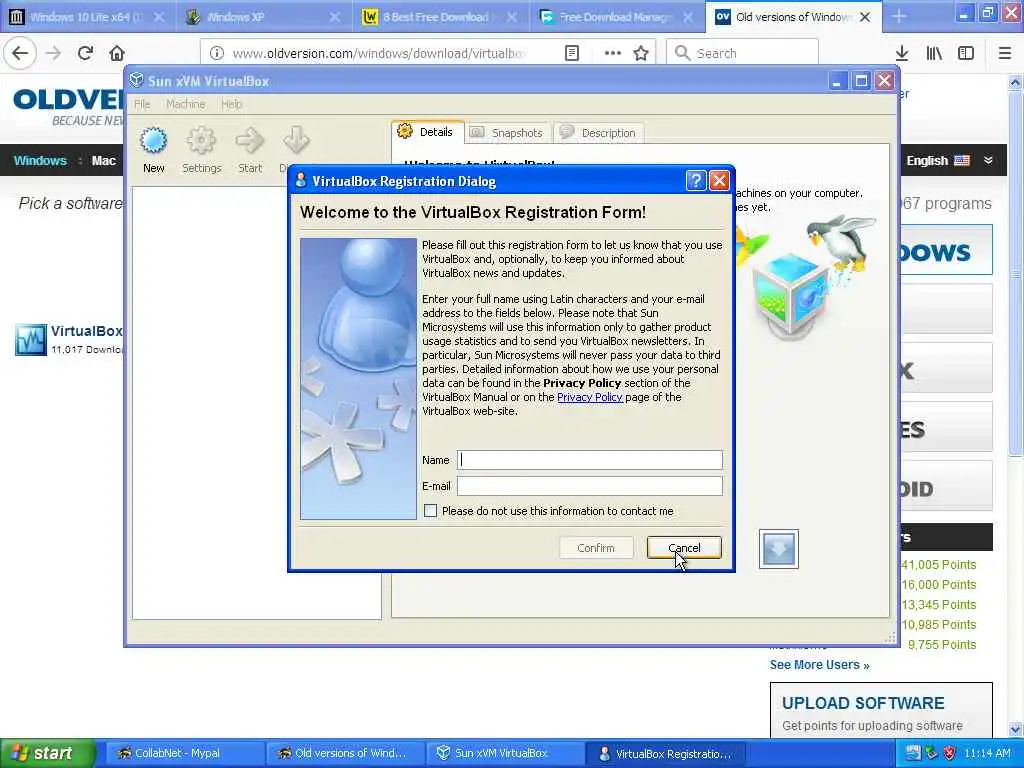Viewport: 1024px width, 768px height.
Task: Switch to the Details tab
Action: pyautogui.click(x=428, y=132)
